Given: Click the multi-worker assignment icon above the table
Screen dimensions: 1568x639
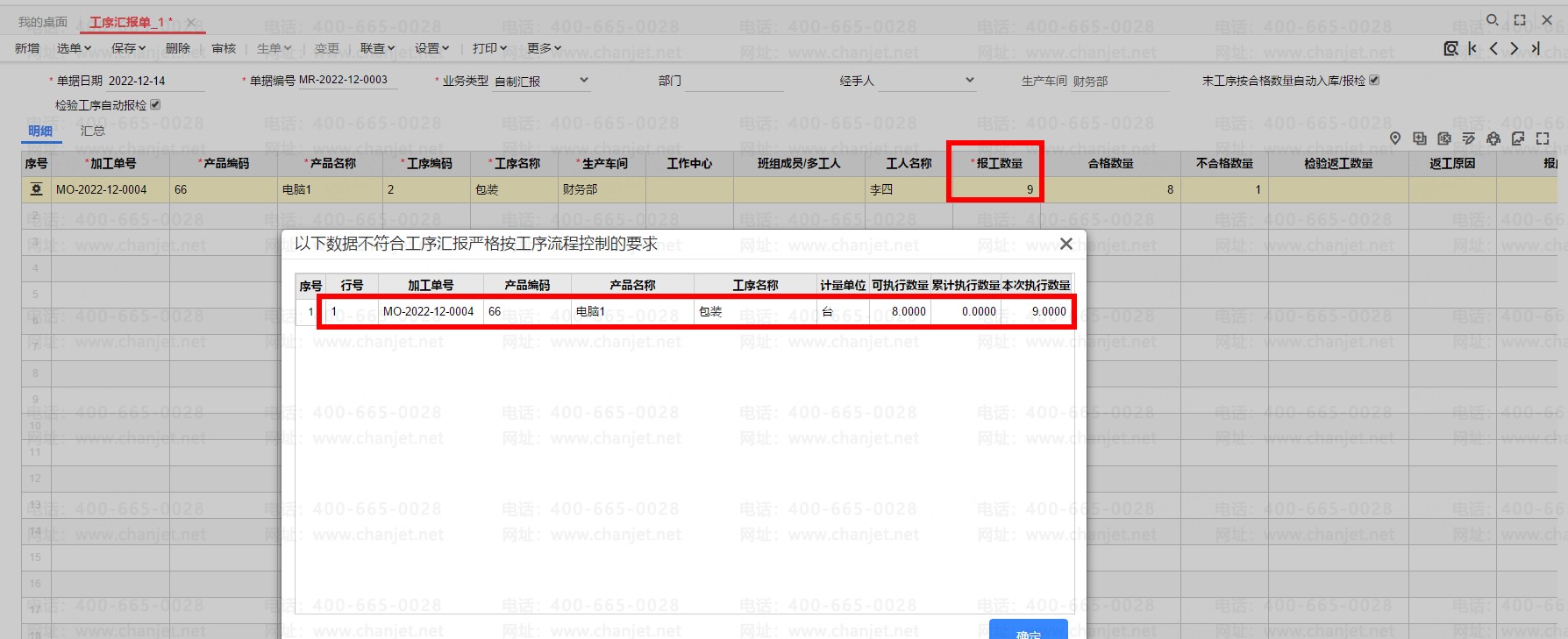Looking at the screenshot, I should point(1493,138).
